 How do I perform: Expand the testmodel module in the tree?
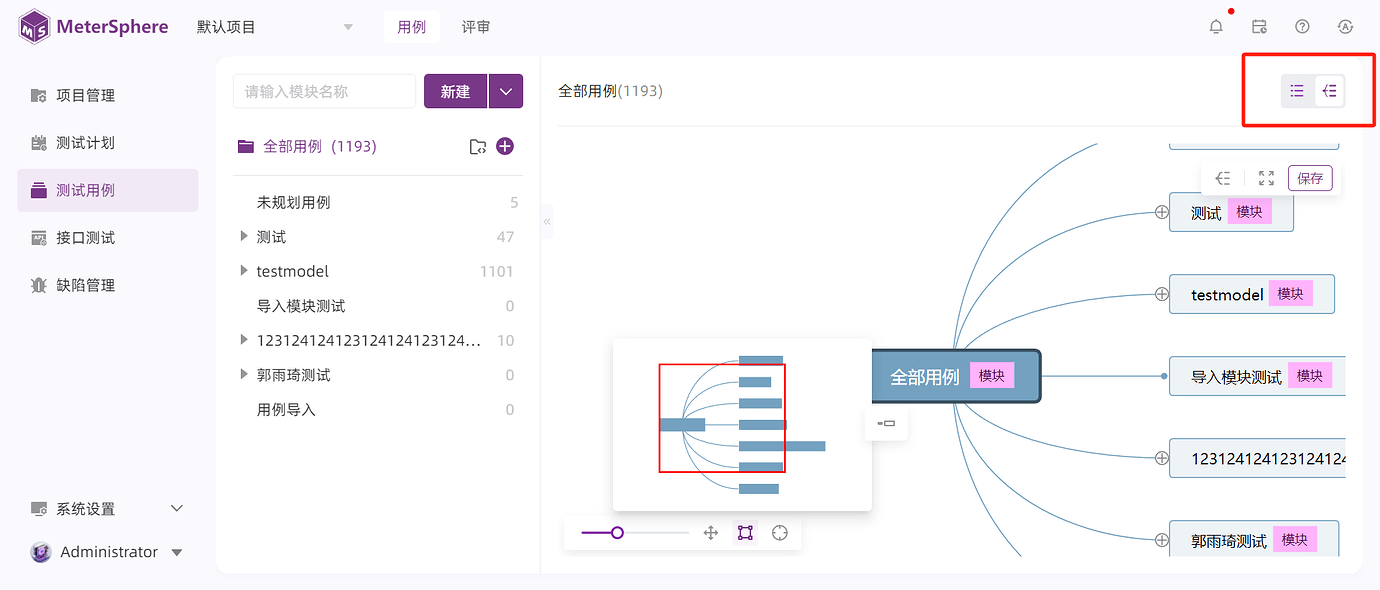(x=244, y=270)
